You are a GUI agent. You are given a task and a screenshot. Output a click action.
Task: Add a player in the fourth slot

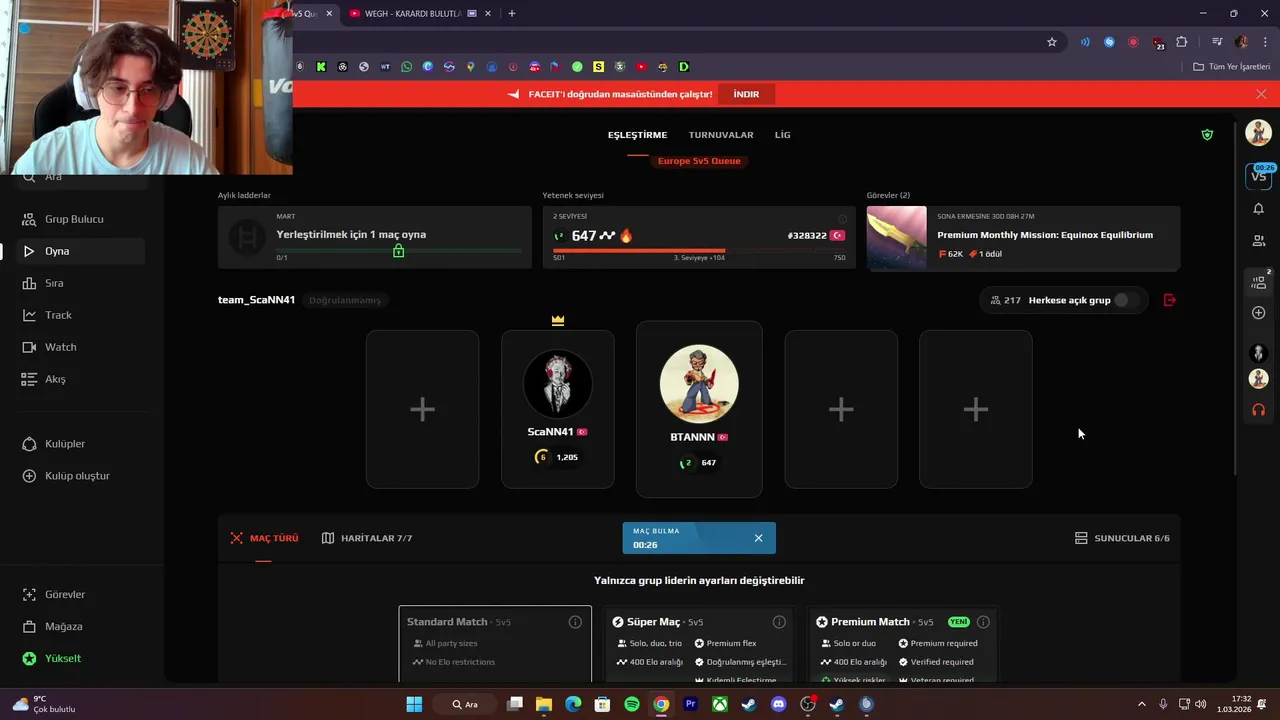[841, 409]
